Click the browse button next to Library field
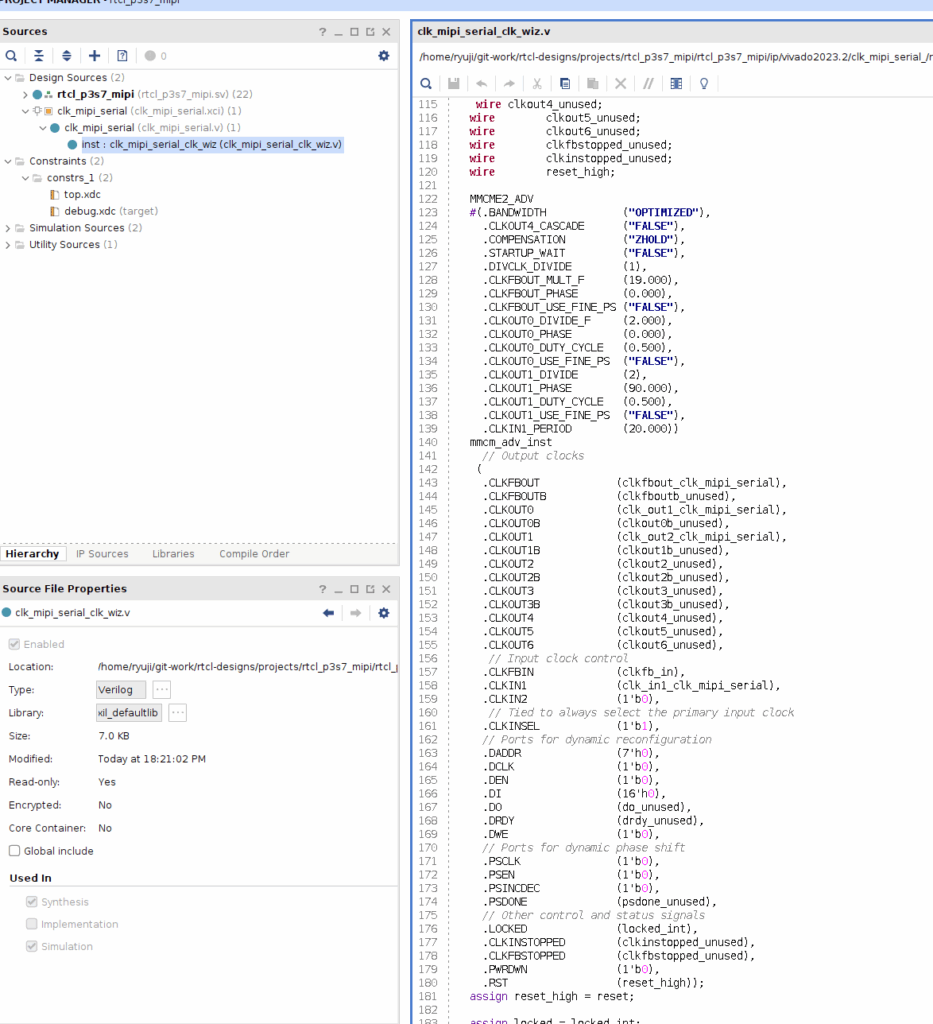This screenshot has height=1024, width=933. [x=178, y=713]
